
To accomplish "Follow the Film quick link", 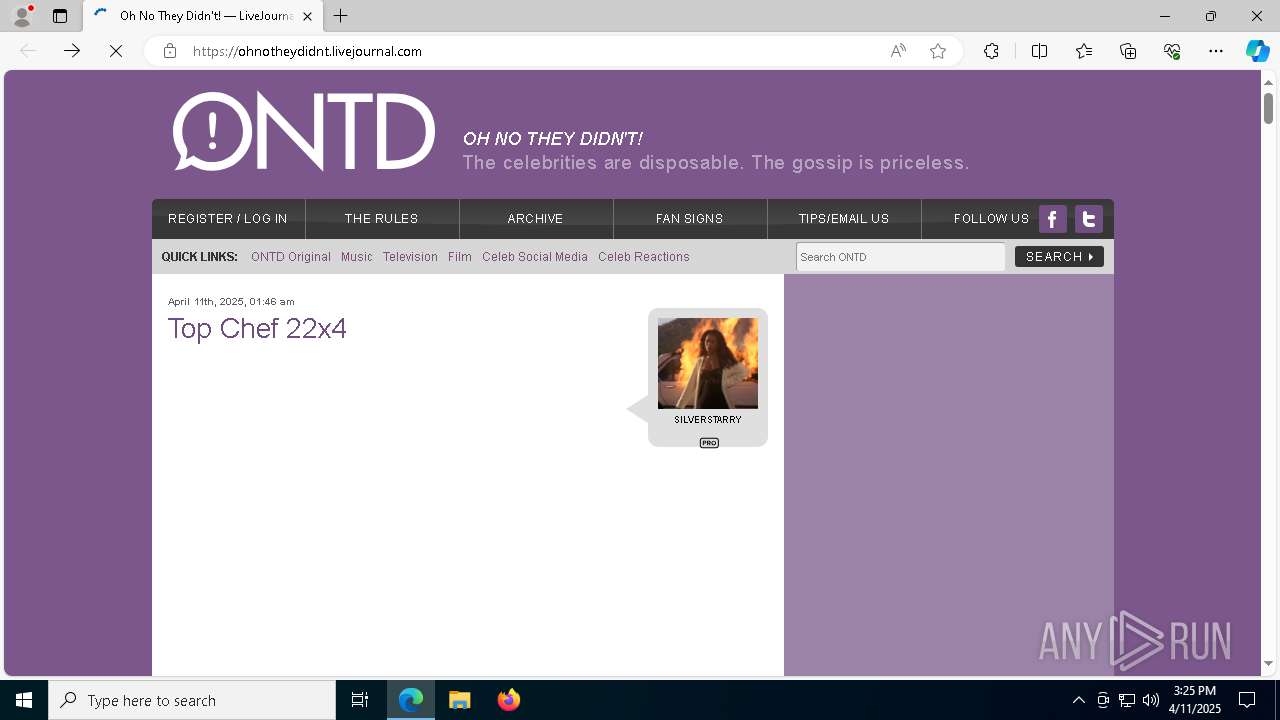I will (460, 257).
